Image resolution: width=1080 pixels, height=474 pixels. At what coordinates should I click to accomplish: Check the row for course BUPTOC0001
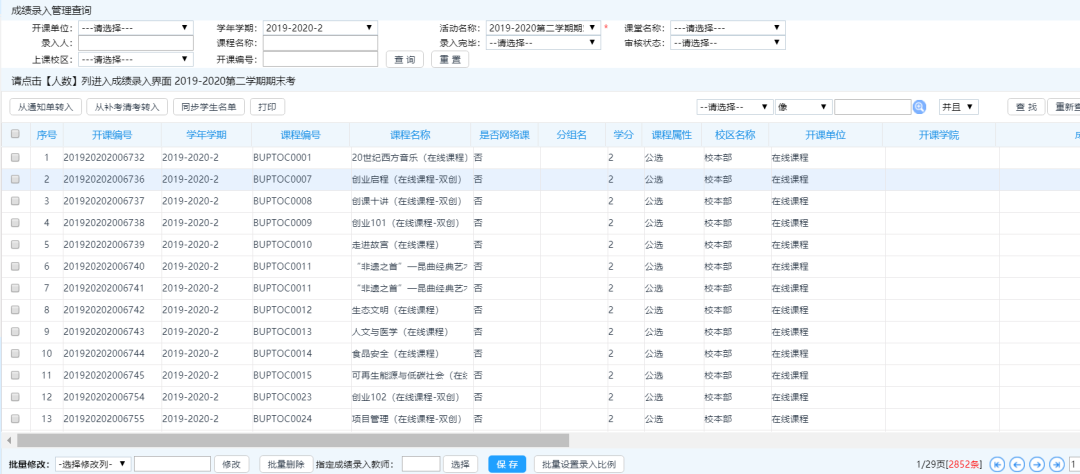coord(15,158)
